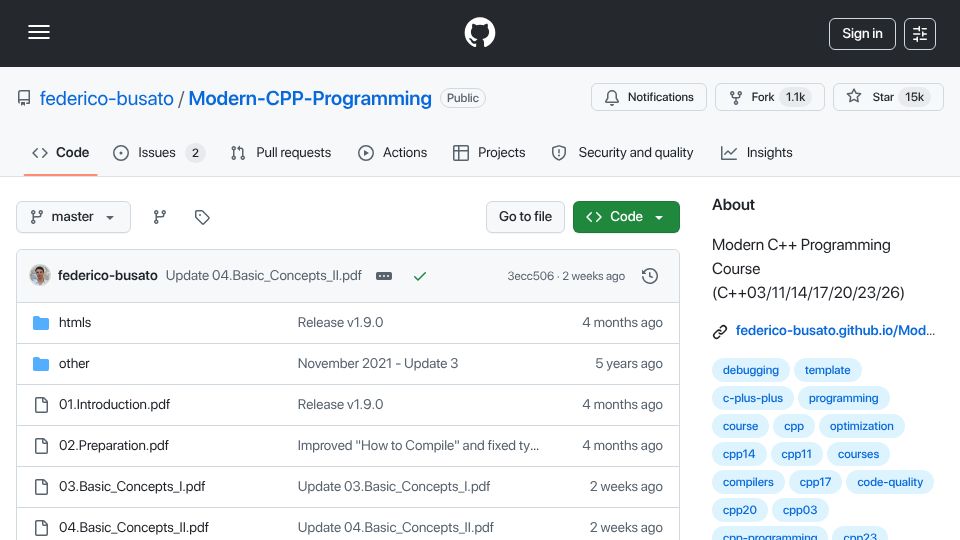View branches via the branch icon
Image resolution: width=960 pixels, height=540 pixels.
[x=160, y=217]
